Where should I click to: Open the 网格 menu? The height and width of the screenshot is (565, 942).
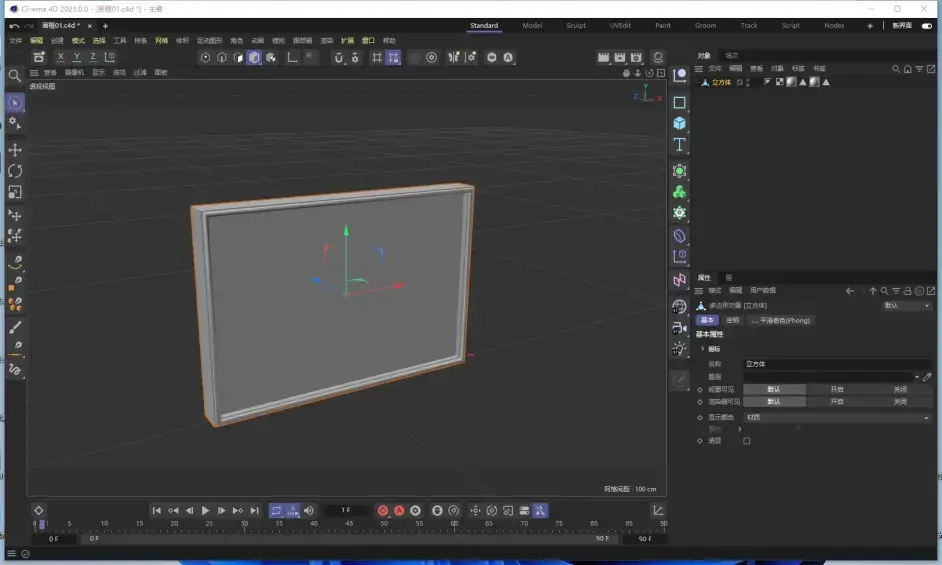(161, 41)
